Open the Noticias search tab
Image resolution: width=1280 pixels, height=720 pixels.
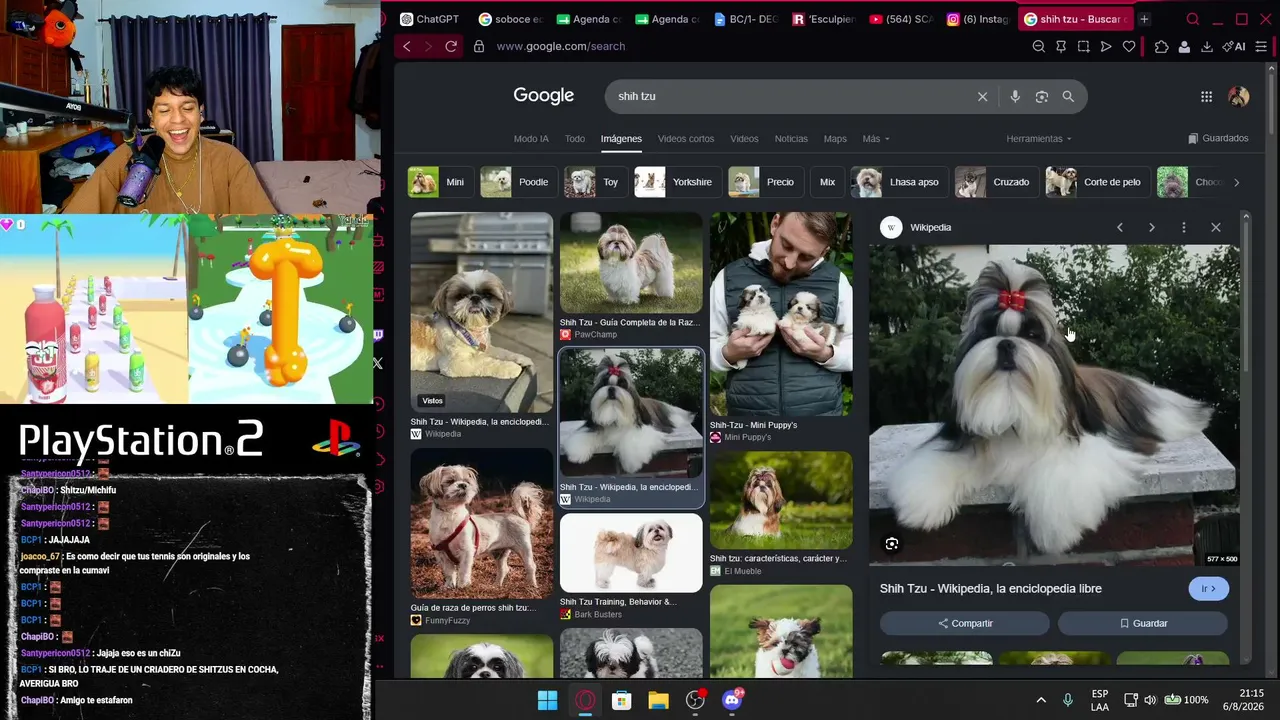(791, 139)
